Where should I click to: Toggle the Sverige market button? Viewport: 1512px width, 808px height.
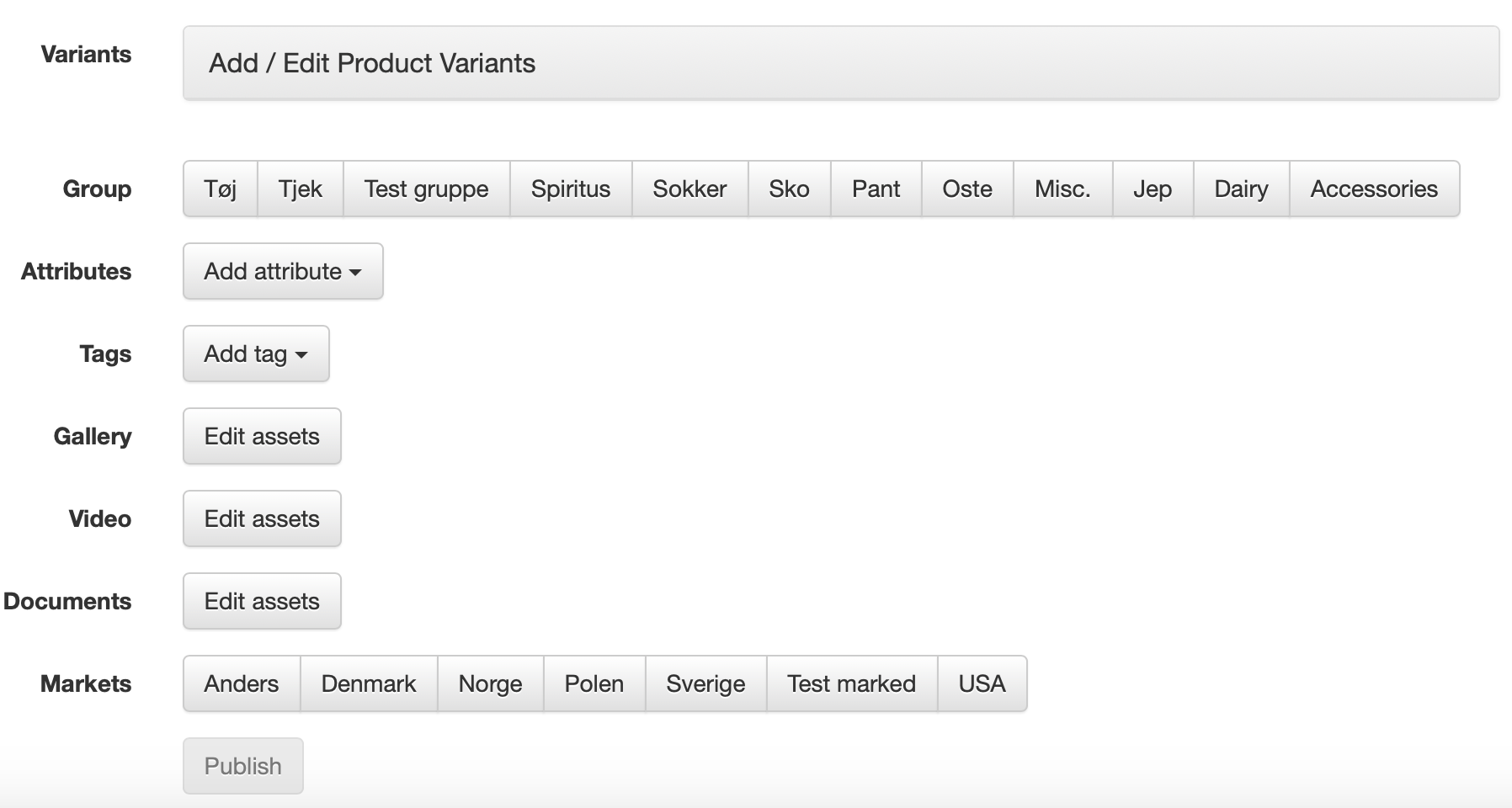click(705, 683)
